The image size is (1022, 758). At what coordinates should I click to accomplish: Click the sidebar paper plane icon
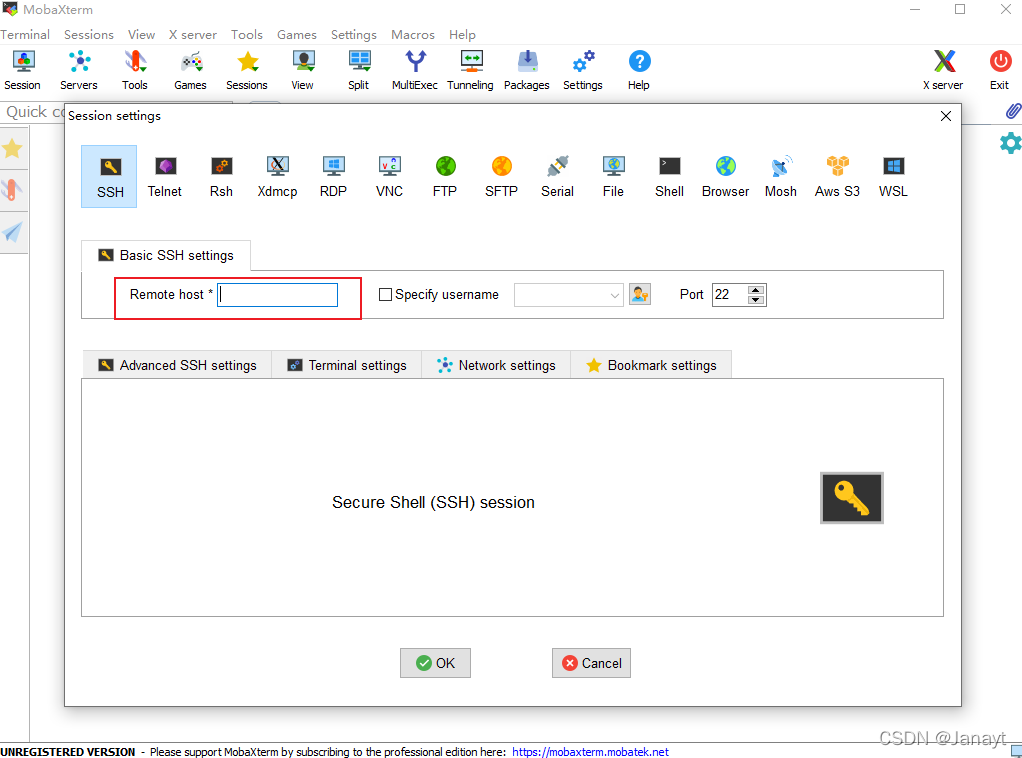point(12,231)
